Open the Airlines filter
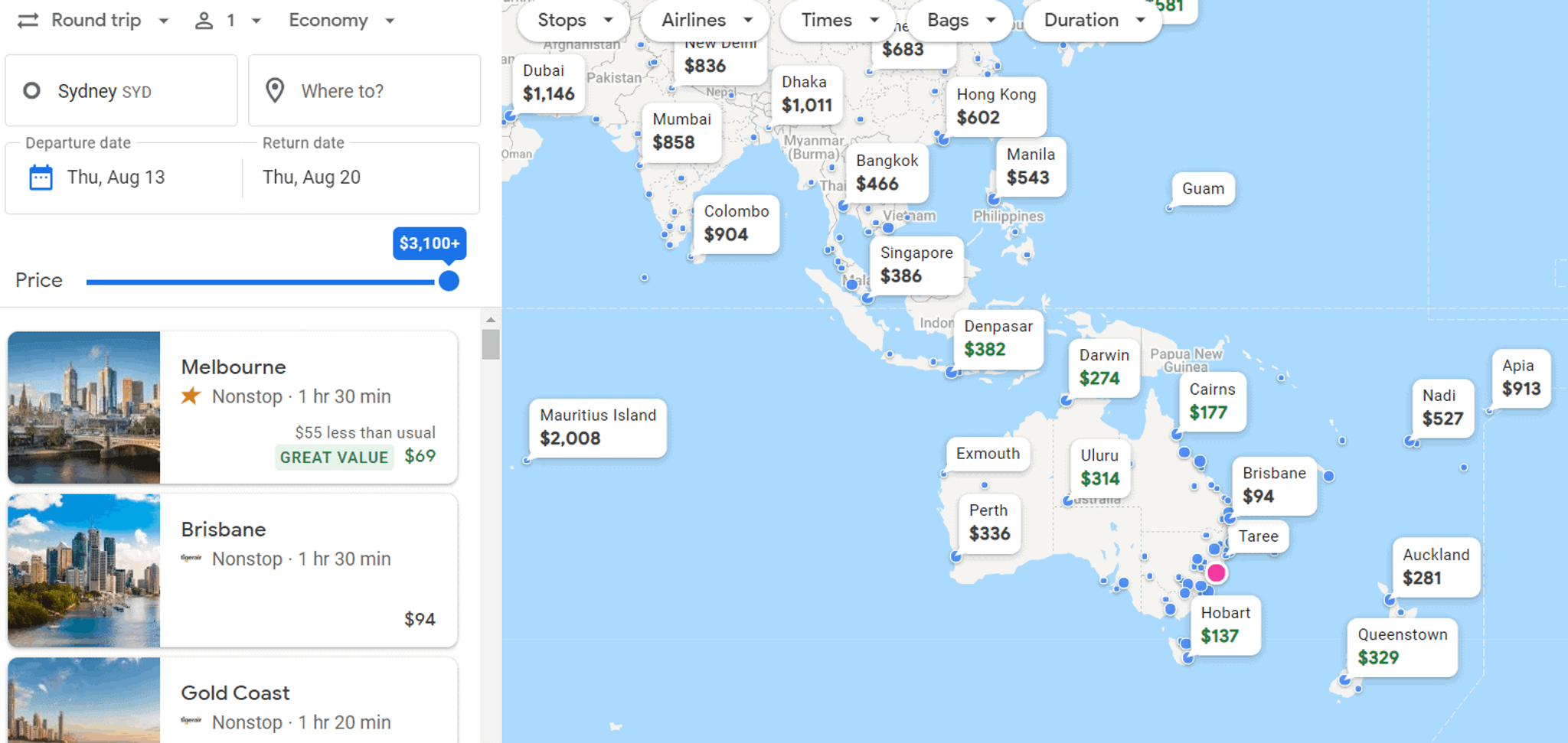This screenshot has height=743, width=1568. click(704, 21)
